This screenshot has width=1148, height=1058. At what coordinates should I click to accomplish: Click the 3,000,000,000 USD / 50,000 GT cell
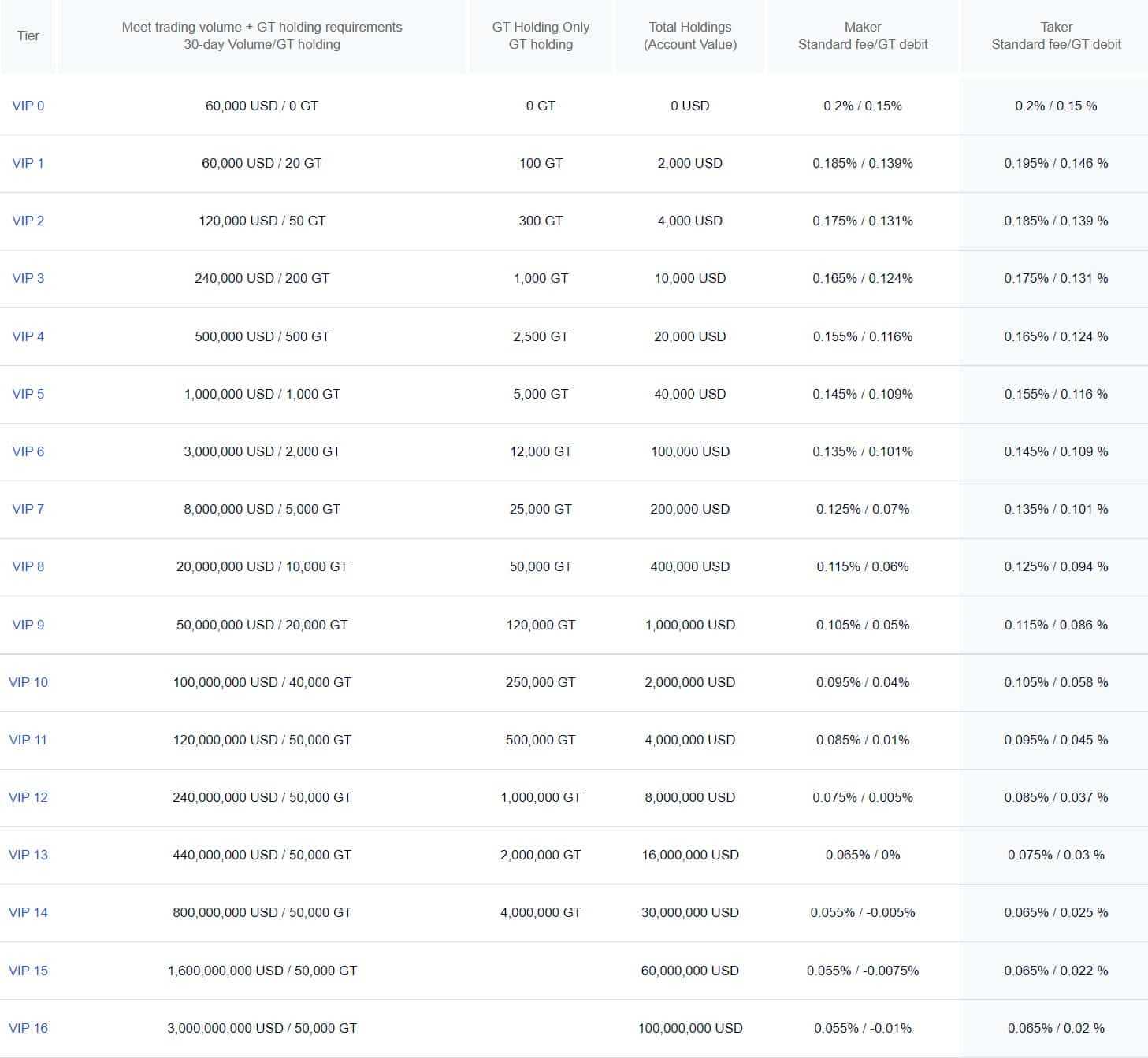[262, 1028]
